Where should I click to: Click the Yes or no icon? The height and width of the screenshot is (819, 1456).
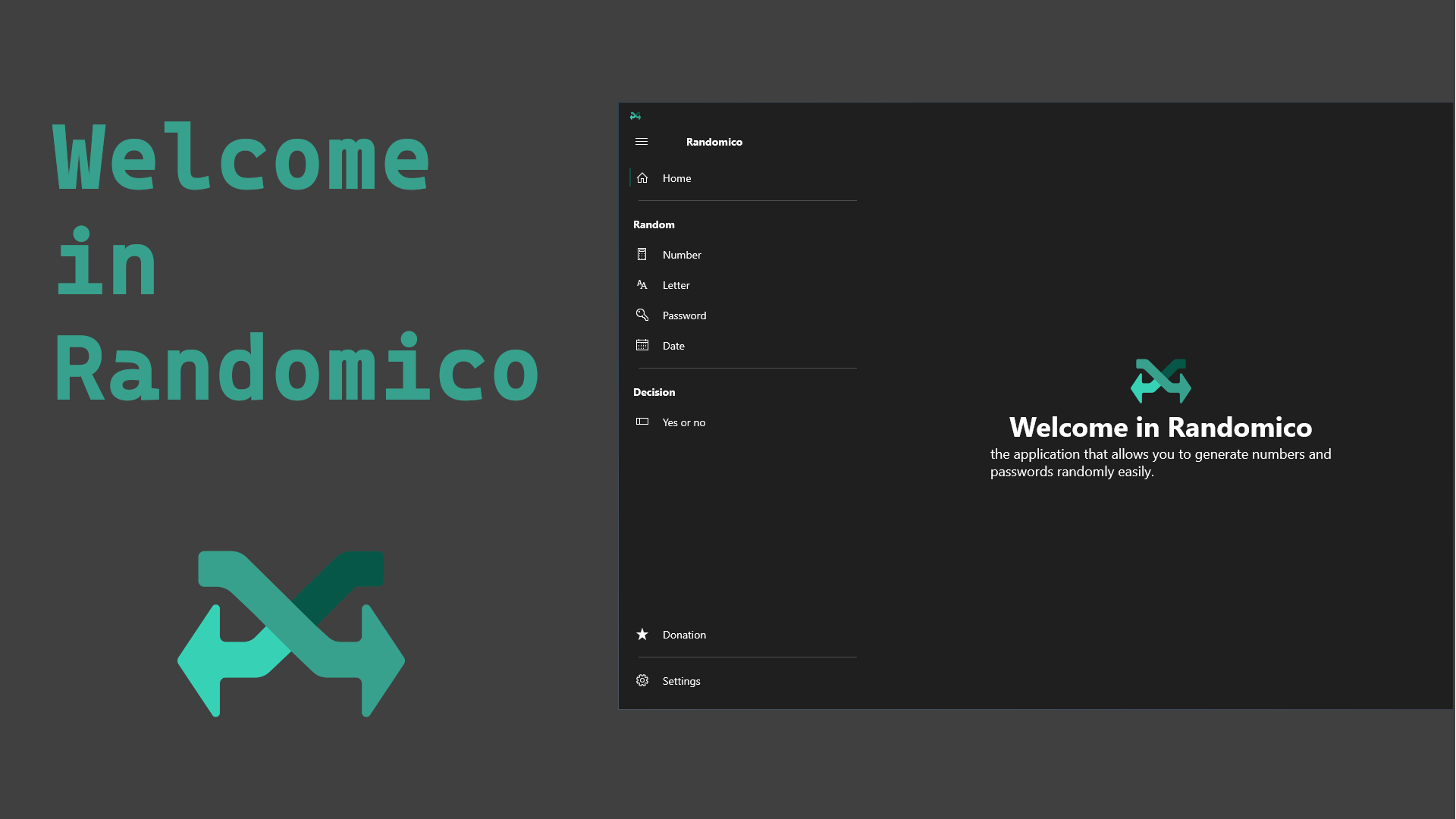(642, 422)
